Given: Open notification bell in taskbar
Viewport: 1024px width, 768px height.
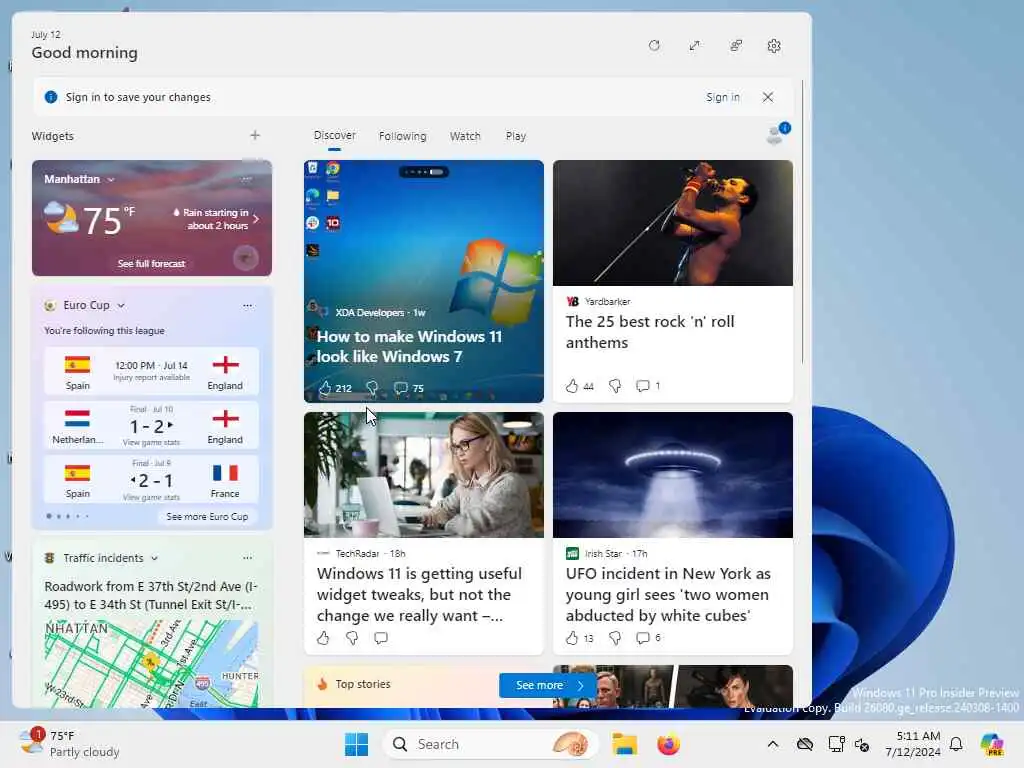Looking at the screenshot, I should coord(956,744).
